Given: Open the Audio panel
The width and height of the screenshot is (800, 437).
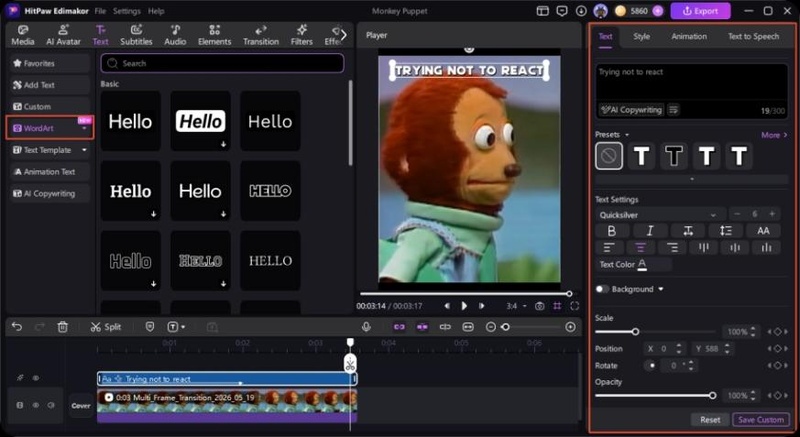Looking at the screenshot, I should 175,35.
